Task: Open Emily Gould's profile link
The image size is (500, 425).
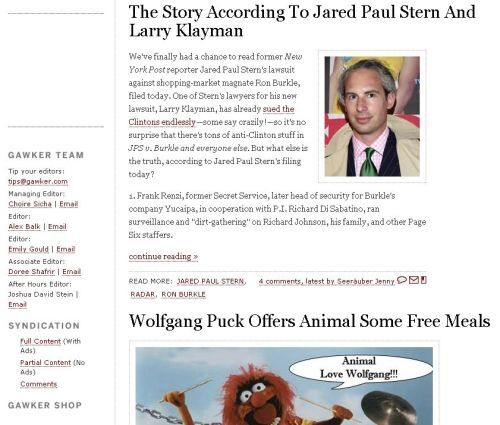Action: 28,249
